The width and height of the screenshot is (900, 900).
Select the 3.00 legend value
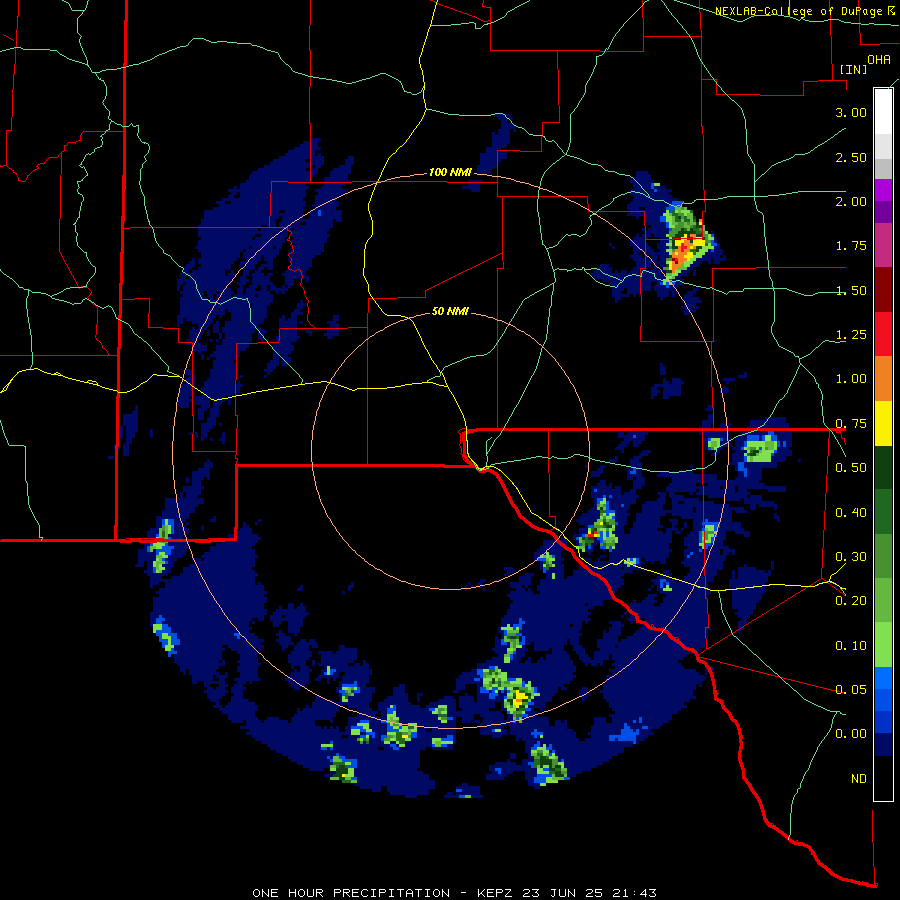click(851, 112)
